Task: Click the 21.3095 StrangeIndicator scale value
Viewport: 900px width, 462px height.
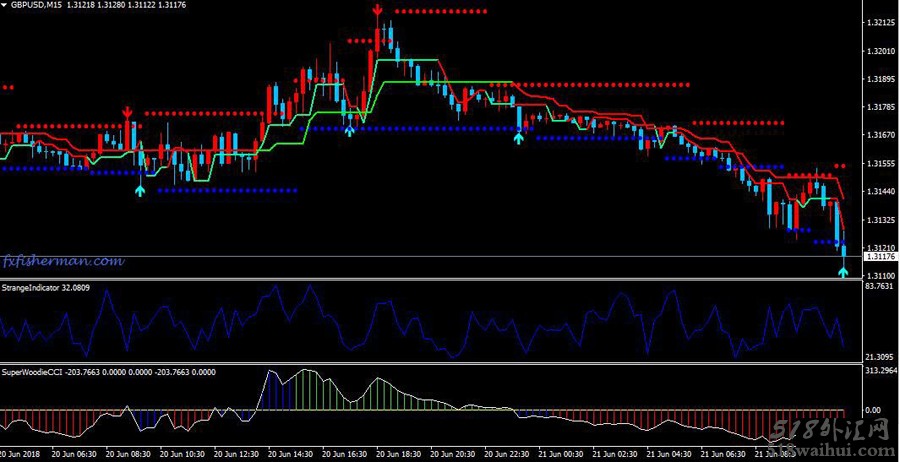Action: tap(880, 358)
